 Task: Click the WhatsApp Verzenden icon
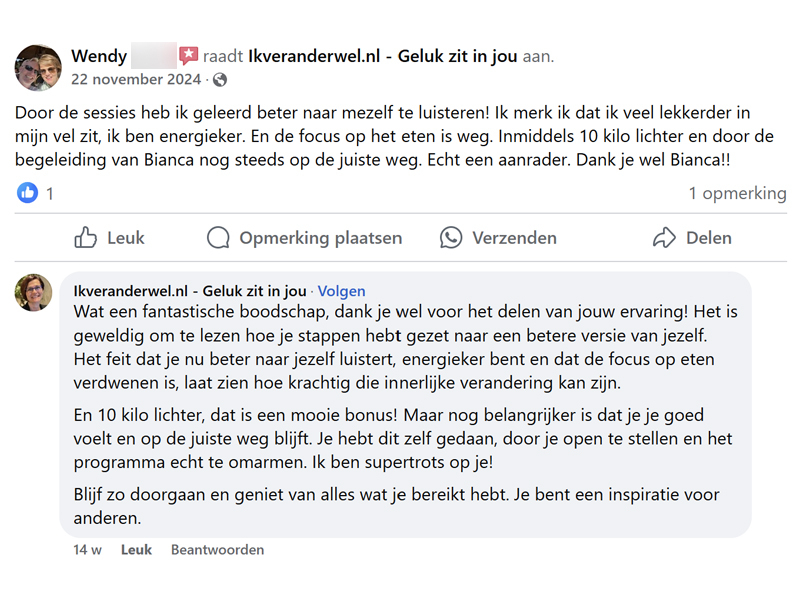tap(451, 238)
